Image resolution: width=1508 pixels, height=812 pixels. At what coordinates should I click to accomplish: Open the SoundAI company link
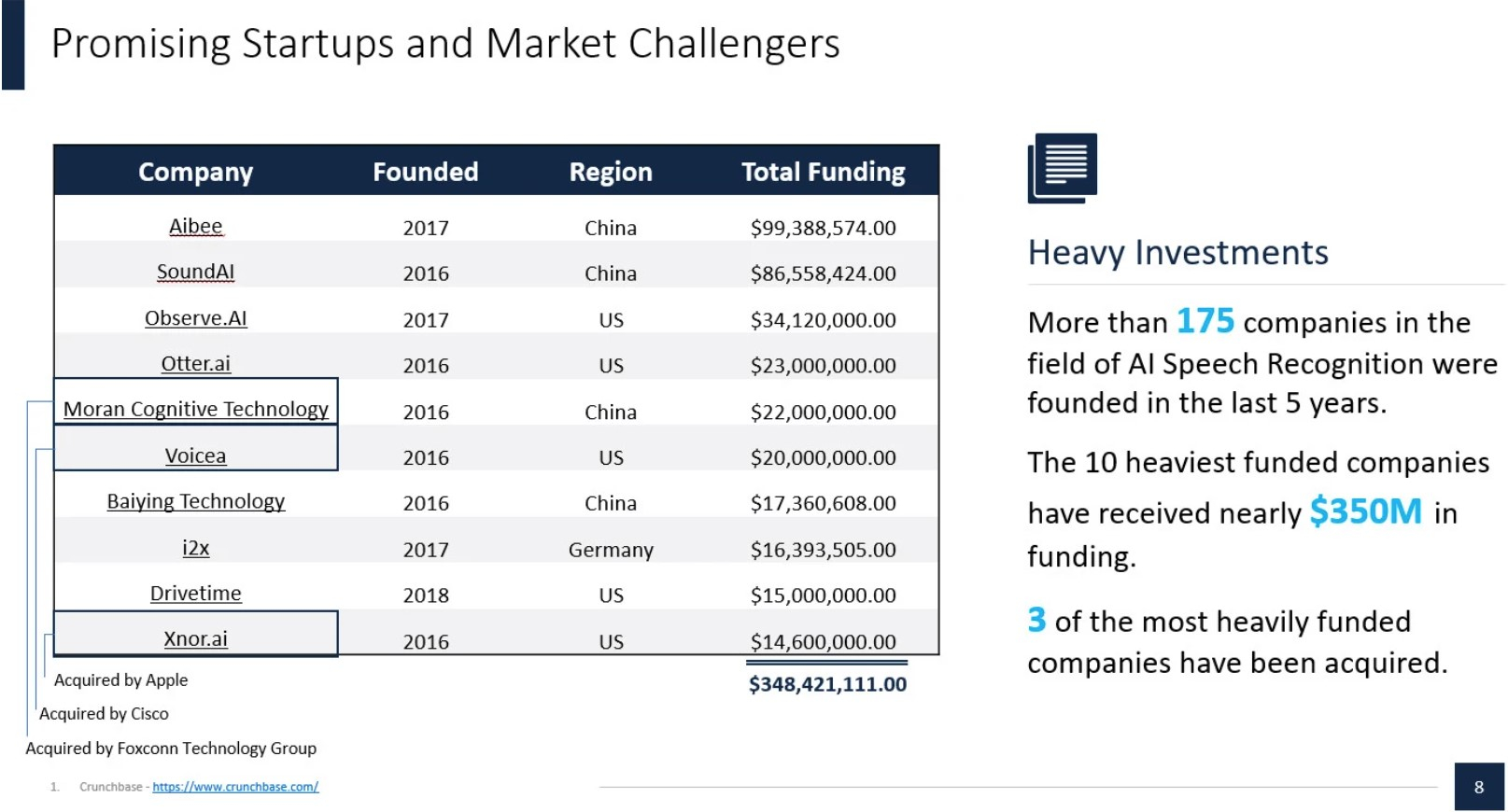(196, 272)
